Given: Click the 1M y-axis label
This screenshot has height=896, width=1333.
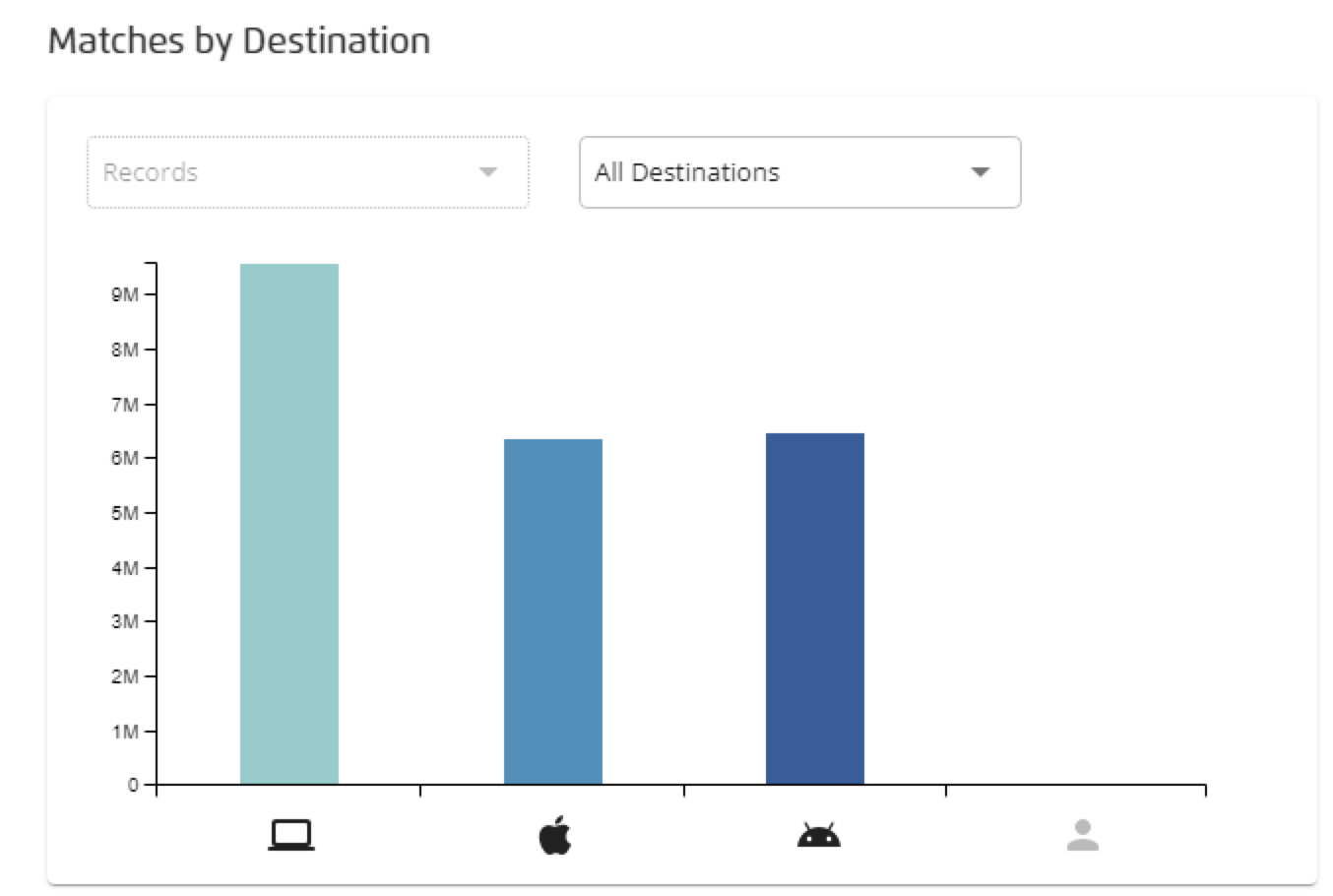Looking at the screenshot, I should click(125, 732).
